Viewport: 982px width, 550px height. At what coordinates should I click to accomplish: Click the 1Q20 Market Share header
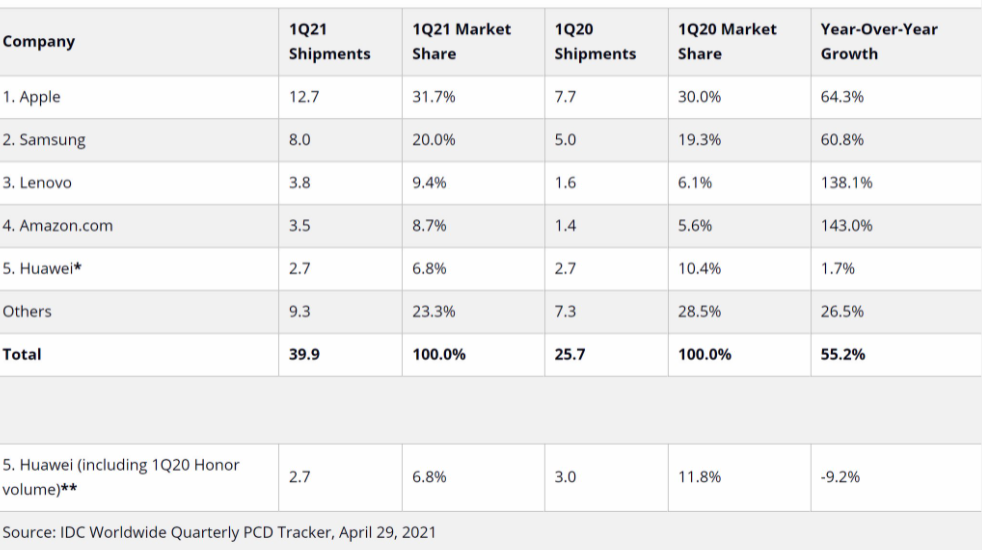pyautogui.click(x=727, y=42)
